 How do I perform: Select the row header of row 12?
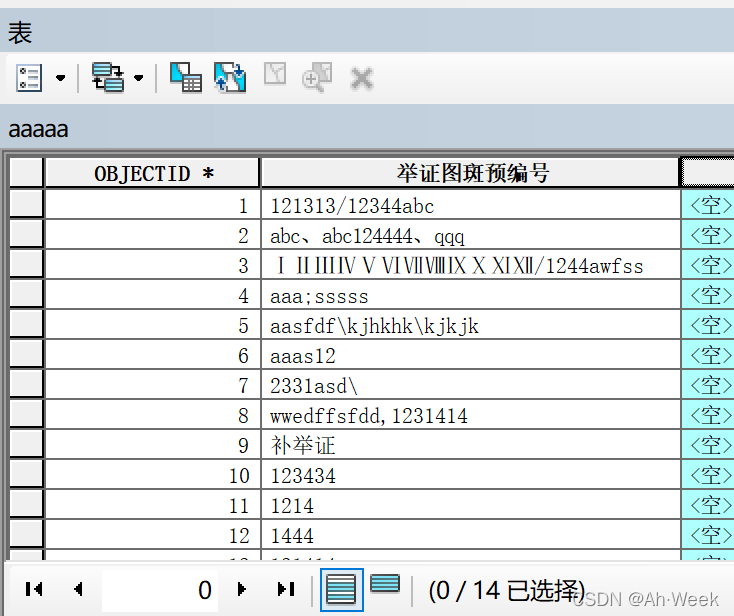pos(26,533)
